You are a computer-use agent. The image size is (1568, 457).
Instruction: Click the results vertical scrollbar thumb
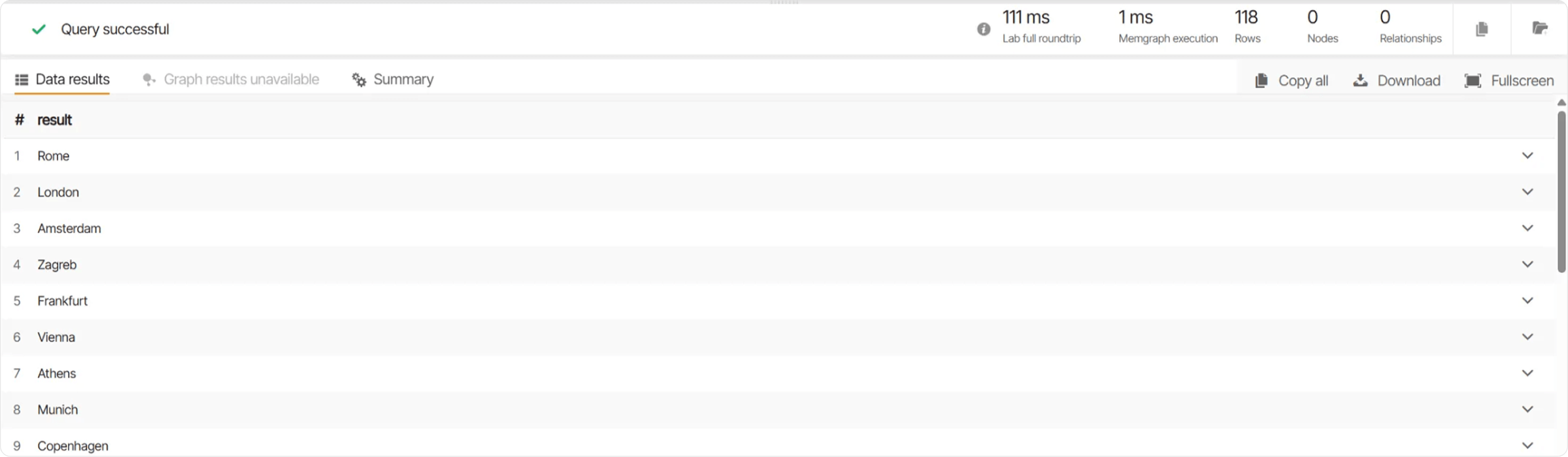click(1561, 192)
